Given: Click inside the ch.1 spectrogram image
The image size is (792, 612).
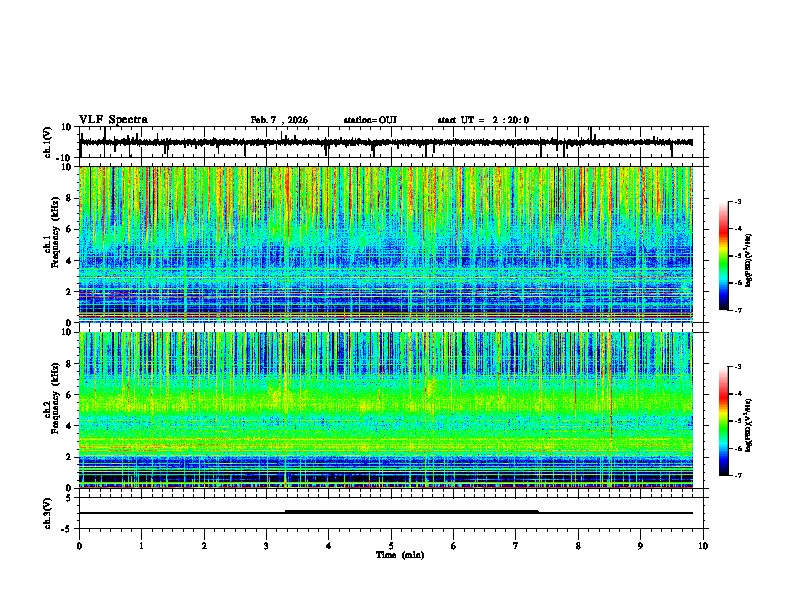Looking at the screenshot, I should 386,244.
